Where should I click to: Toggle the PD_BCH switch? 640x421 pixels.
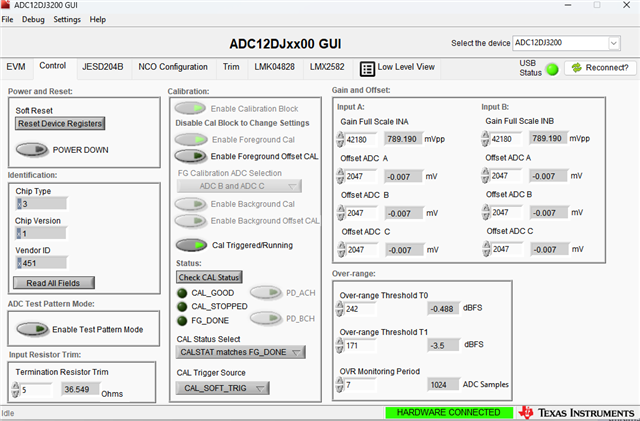click(x=266, y=318)
